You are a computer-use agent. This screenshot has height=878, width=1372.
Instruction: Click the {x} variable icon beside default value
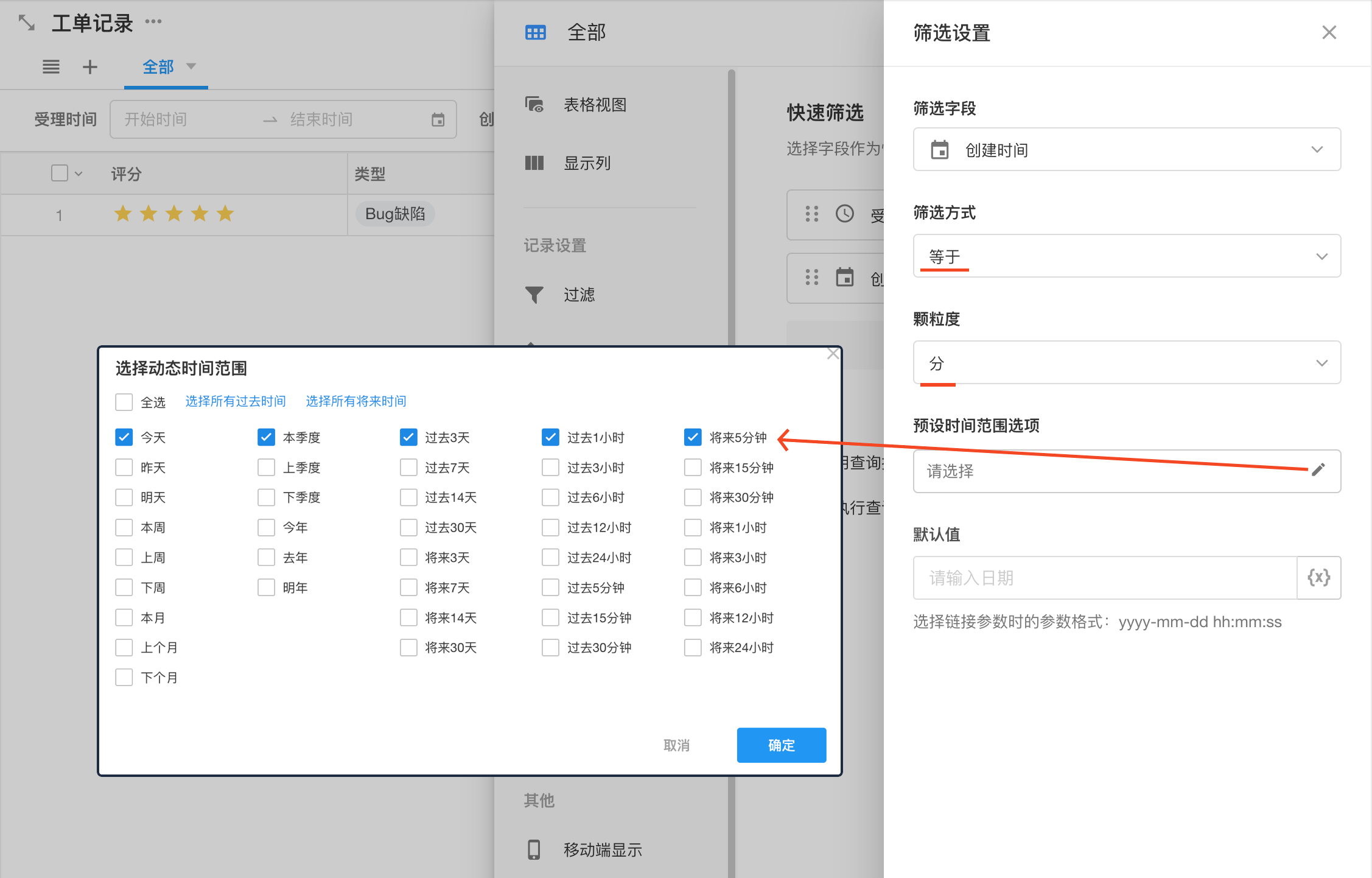(x=1318, y=577)
